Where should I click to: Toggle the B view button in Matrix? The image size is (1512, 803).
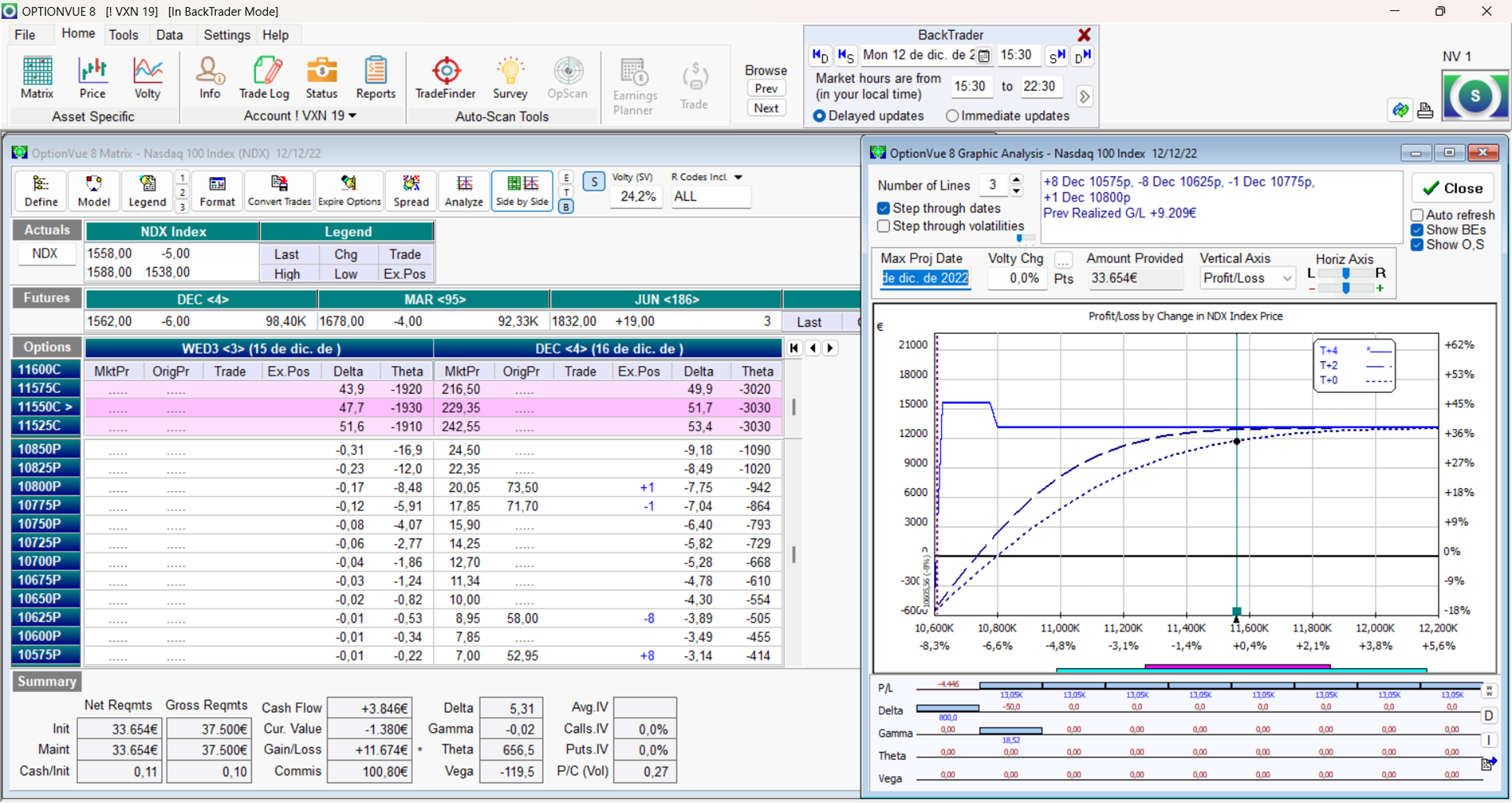(x=566, y=207)
